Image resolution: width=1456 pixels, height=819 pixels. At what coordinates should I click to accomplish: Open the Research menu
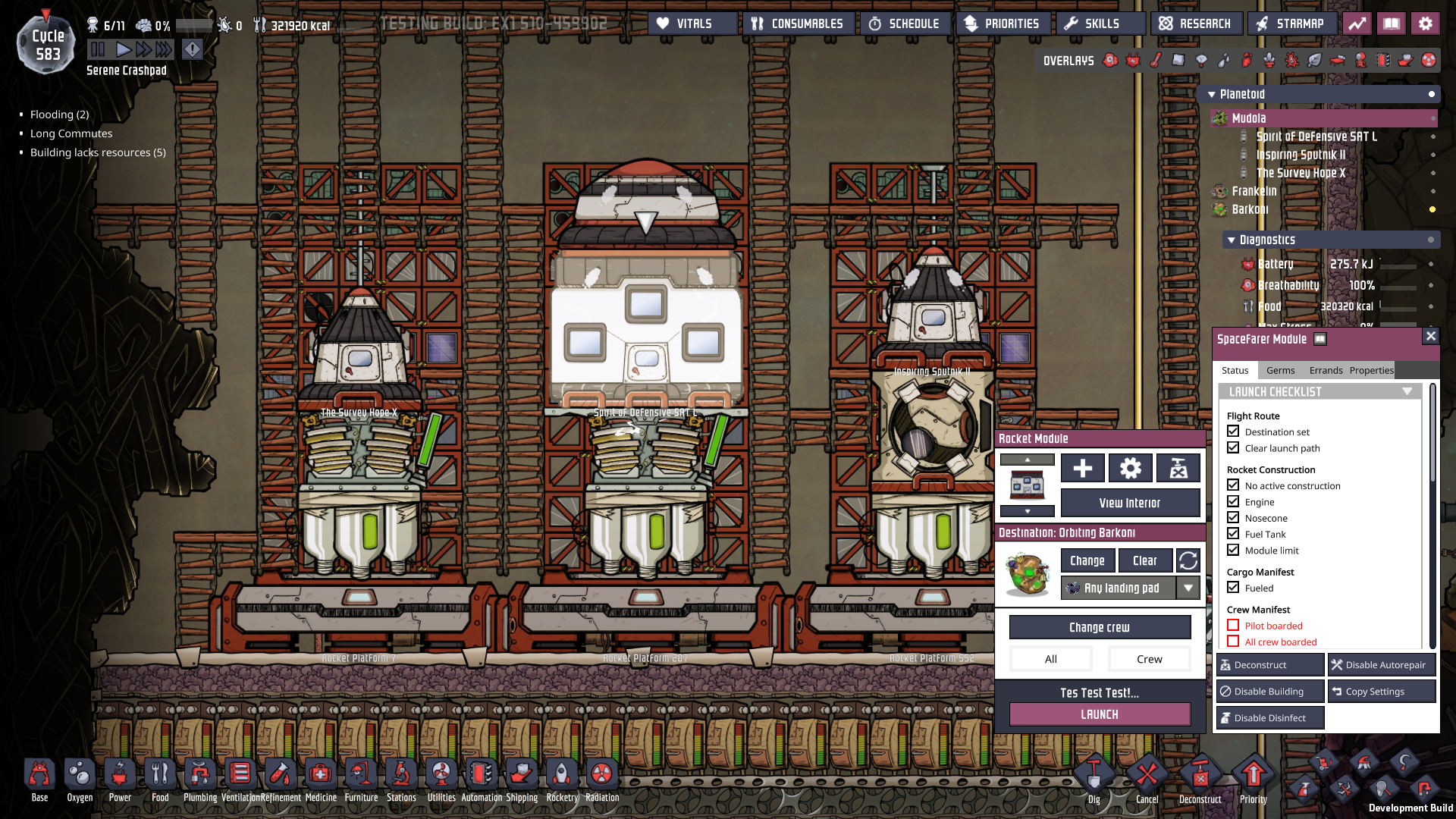(x=1196, y=24)
